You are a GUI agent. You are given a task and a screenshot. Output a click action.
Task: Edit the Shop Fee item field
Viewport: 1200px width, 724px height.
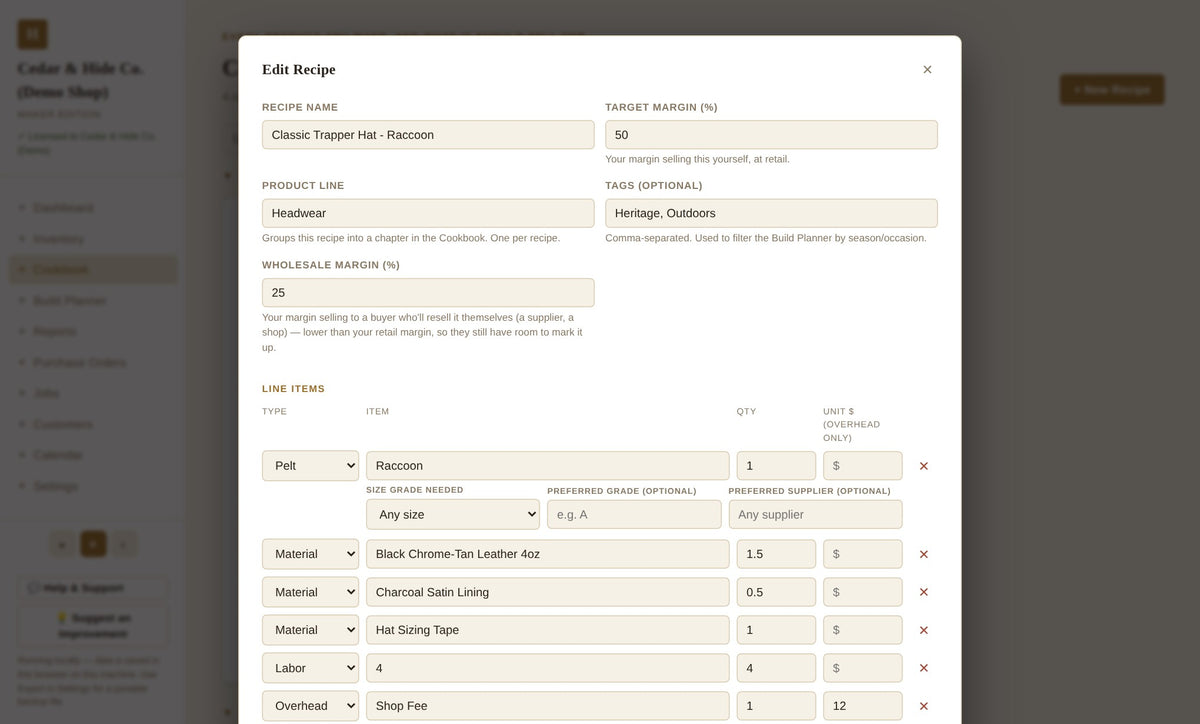tap(548, 706)
